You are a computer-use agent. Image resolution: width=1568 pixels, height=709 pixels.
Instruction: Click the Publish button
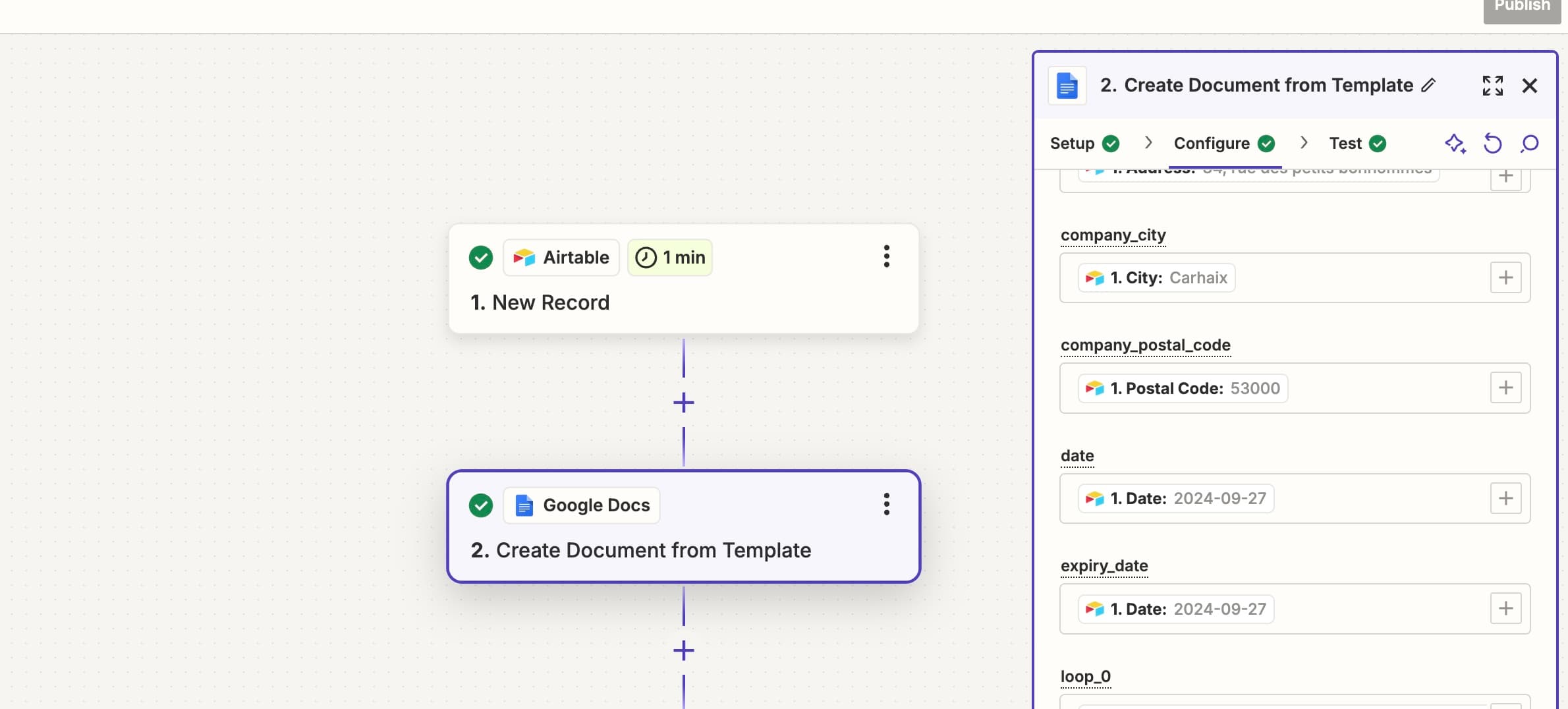pyautogui.click(x=1521, y=8)
